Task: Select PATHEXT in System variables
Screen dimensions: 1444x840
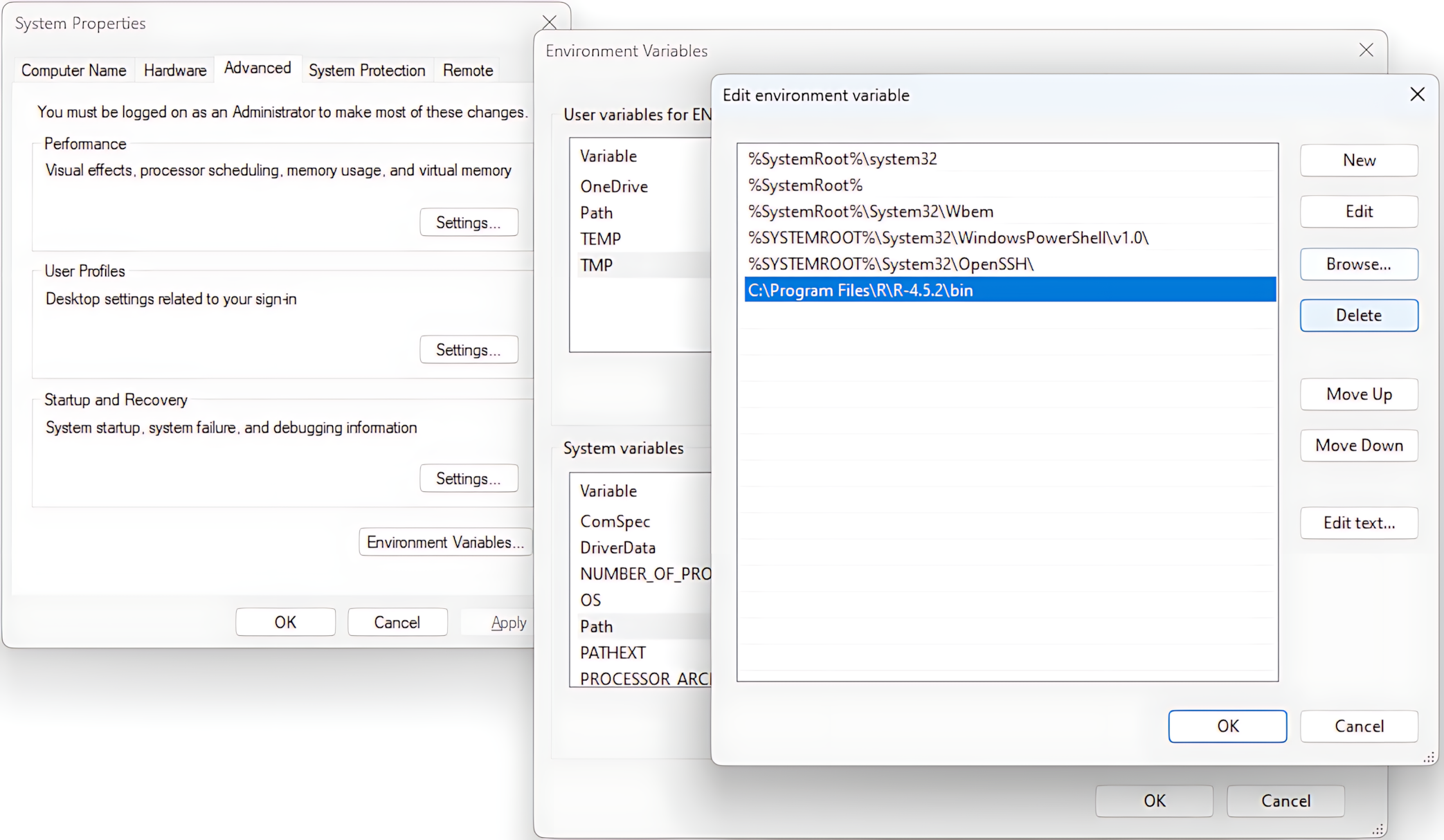Action: click(x=613, y=653)
